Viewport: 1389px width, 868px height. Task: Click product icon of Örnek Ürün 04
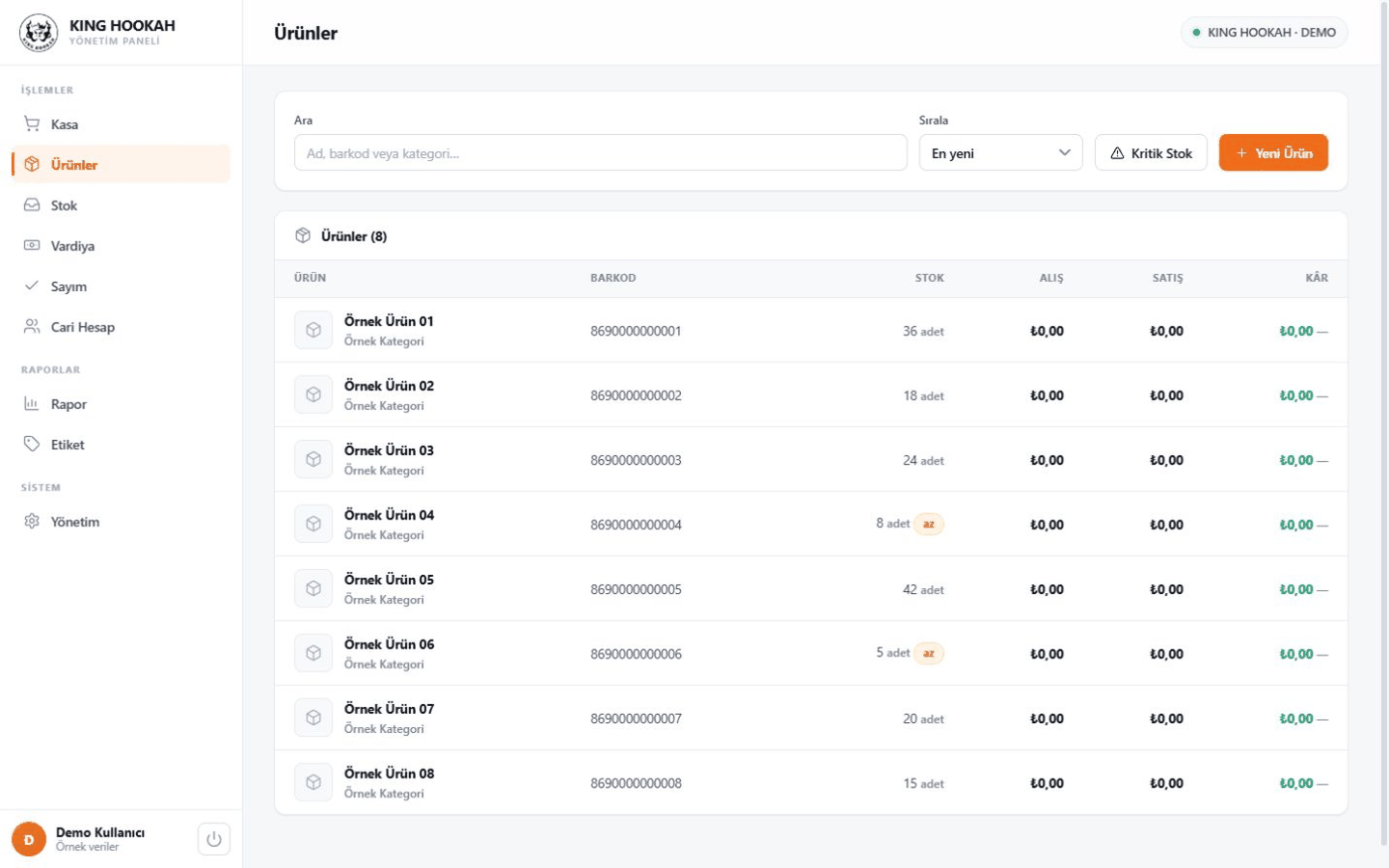[313, 525]
